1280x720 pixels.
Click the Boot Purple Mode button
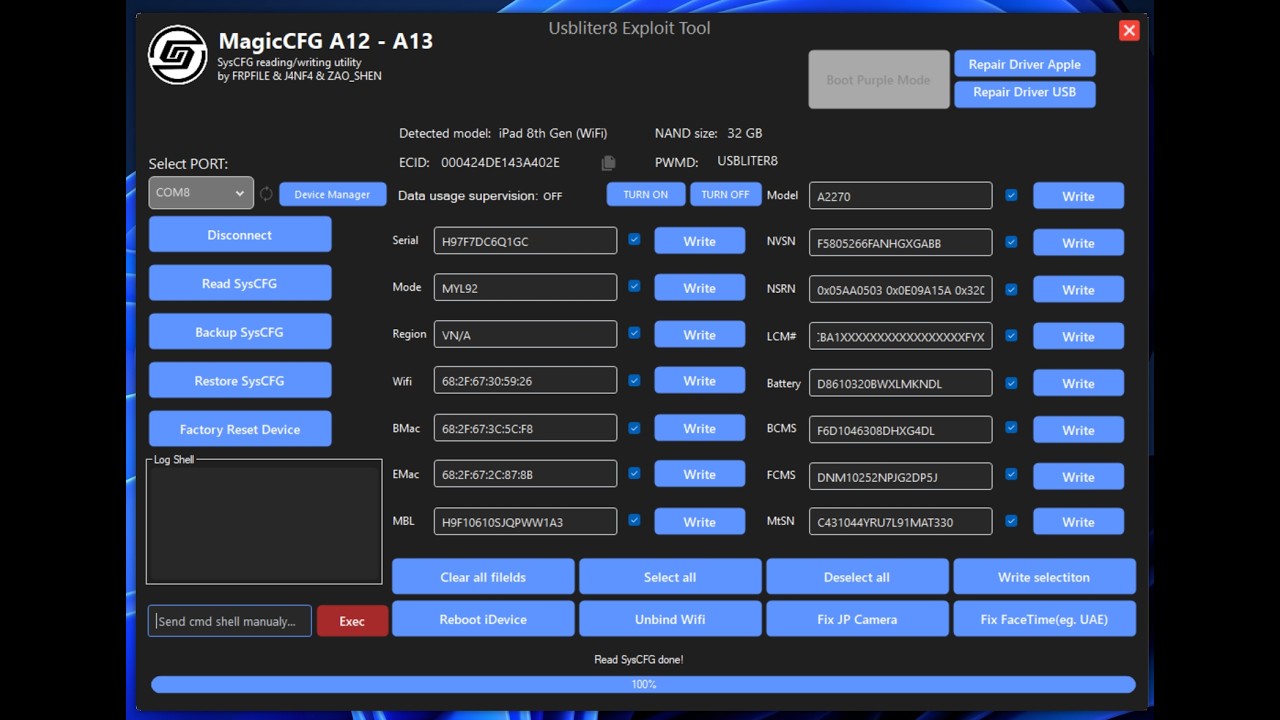point(879,79)
